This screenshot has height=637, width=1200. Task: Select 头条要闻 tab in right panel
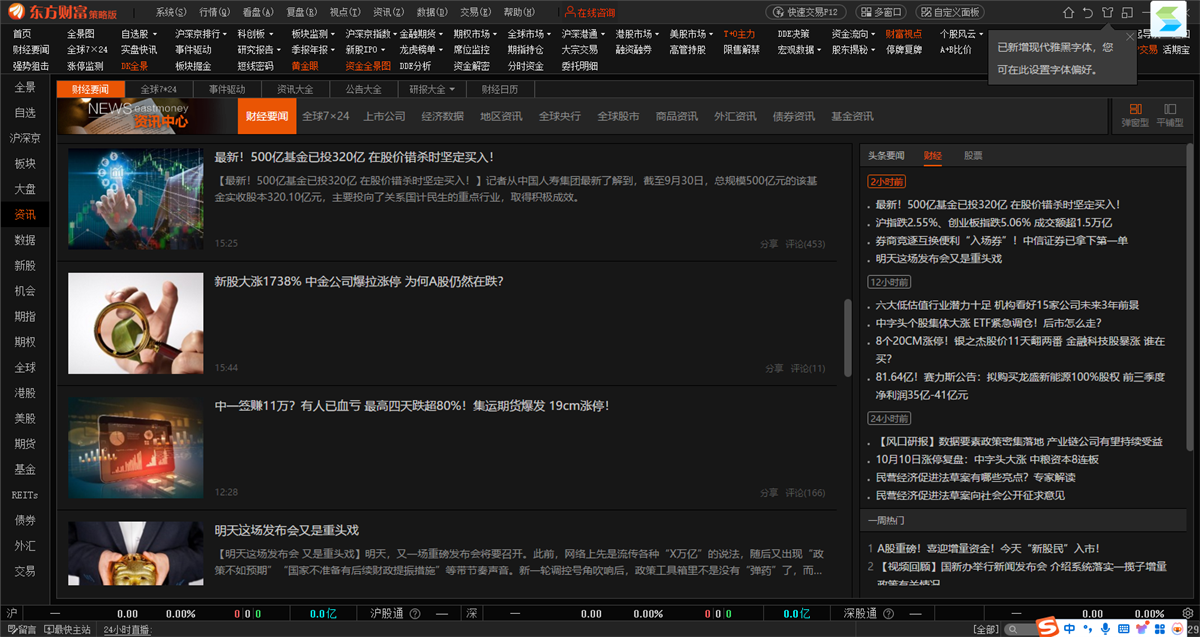(886, 156)
